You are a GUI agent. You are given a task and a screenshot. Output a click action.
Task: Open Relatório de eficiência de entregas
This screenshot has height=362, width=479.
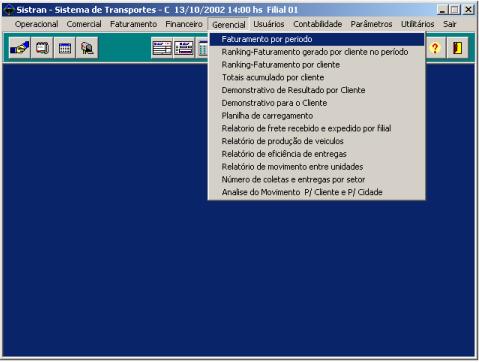[317, 154]
